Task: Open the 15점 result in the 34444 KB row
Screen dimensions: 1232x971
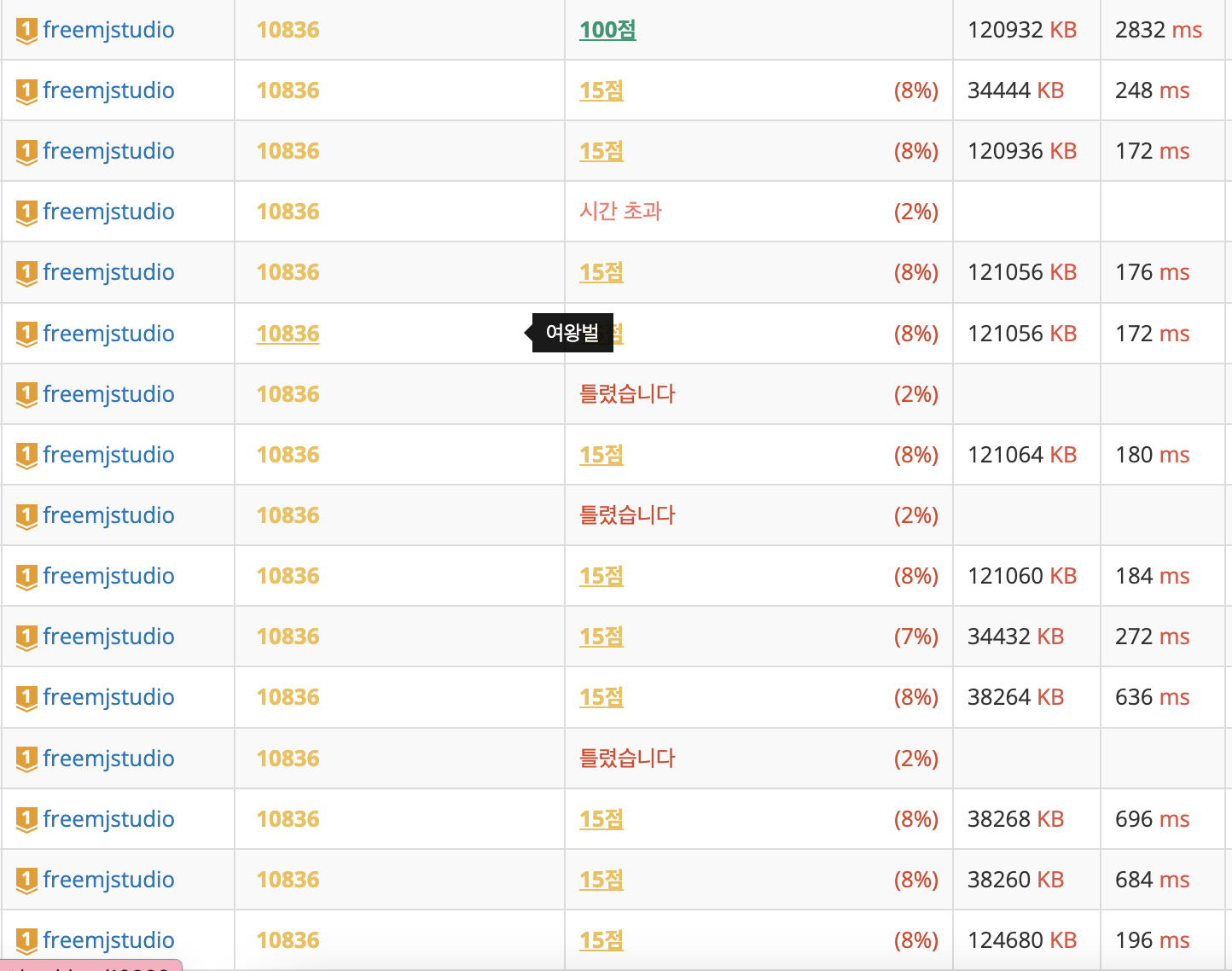Action: pos(601,90)
